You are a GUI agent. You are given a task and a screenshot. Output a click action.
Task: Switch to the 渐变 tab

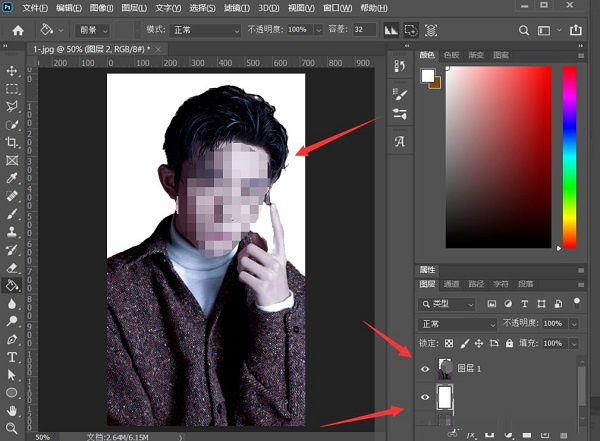point(476,55)
